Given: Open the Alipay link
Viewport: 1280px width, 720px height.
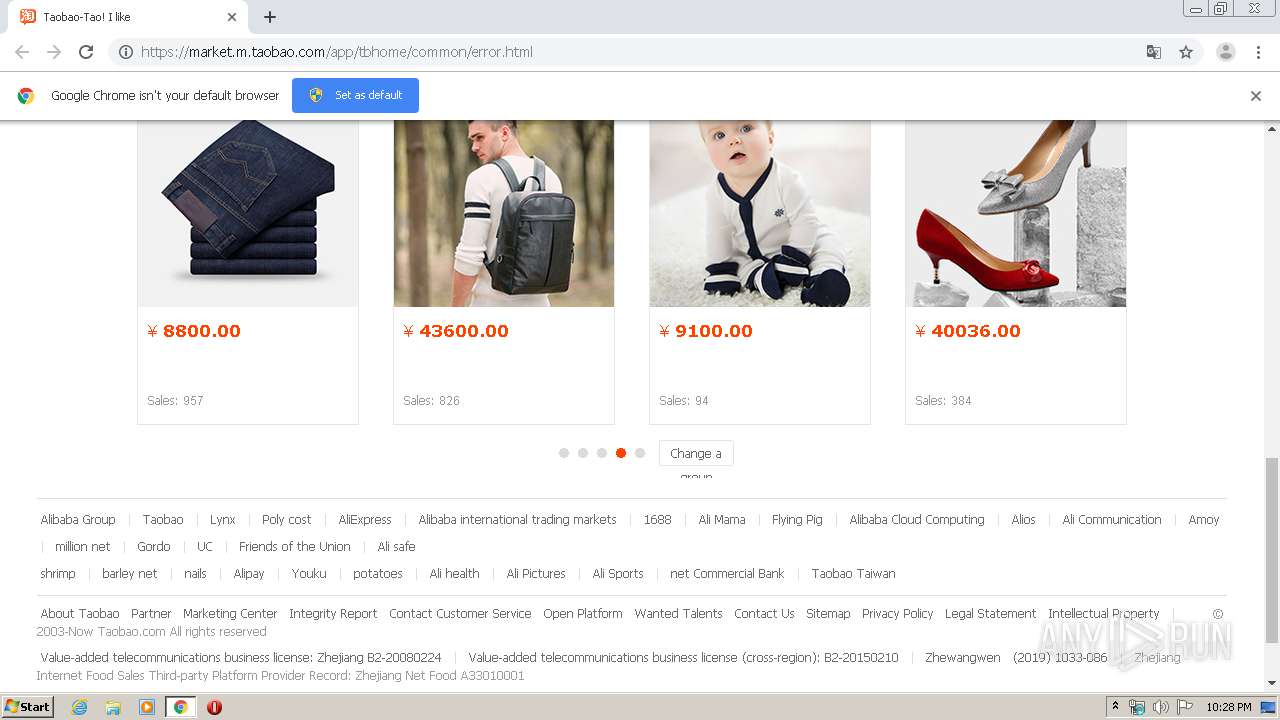Looking at the screenshot, I should 249,574.
